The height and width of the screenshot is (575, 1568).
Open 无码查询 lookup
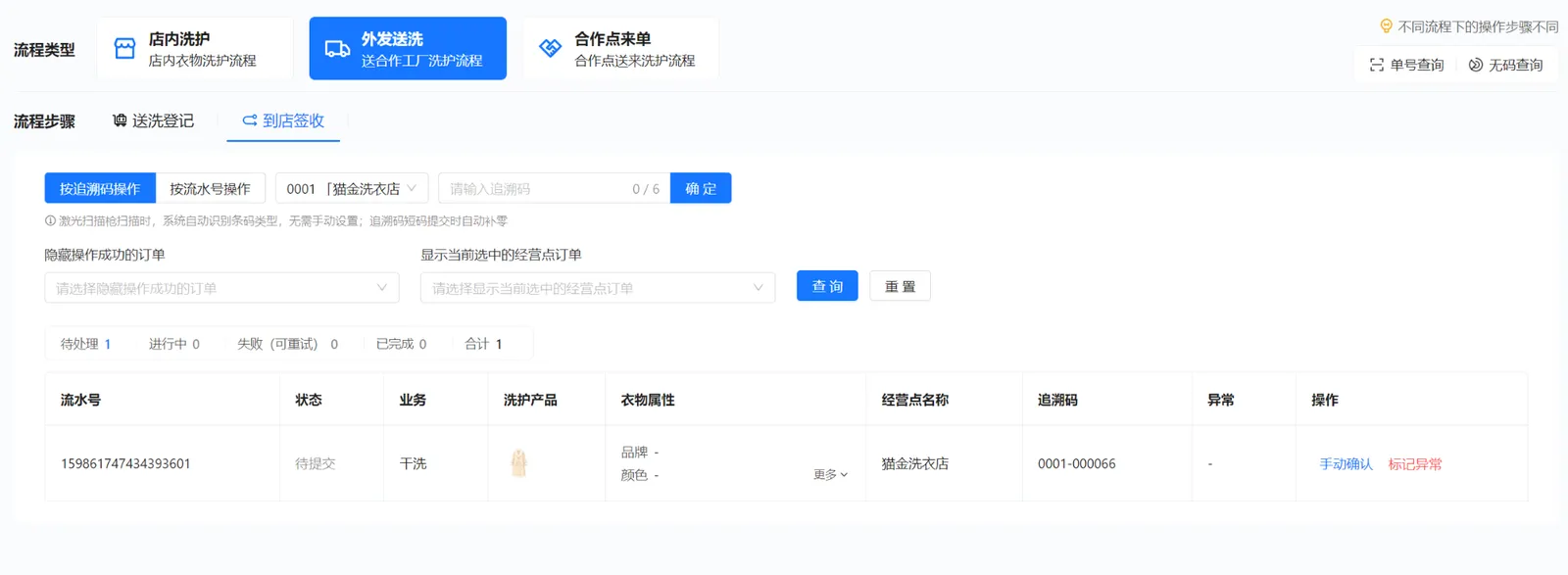click(1506, 65)
